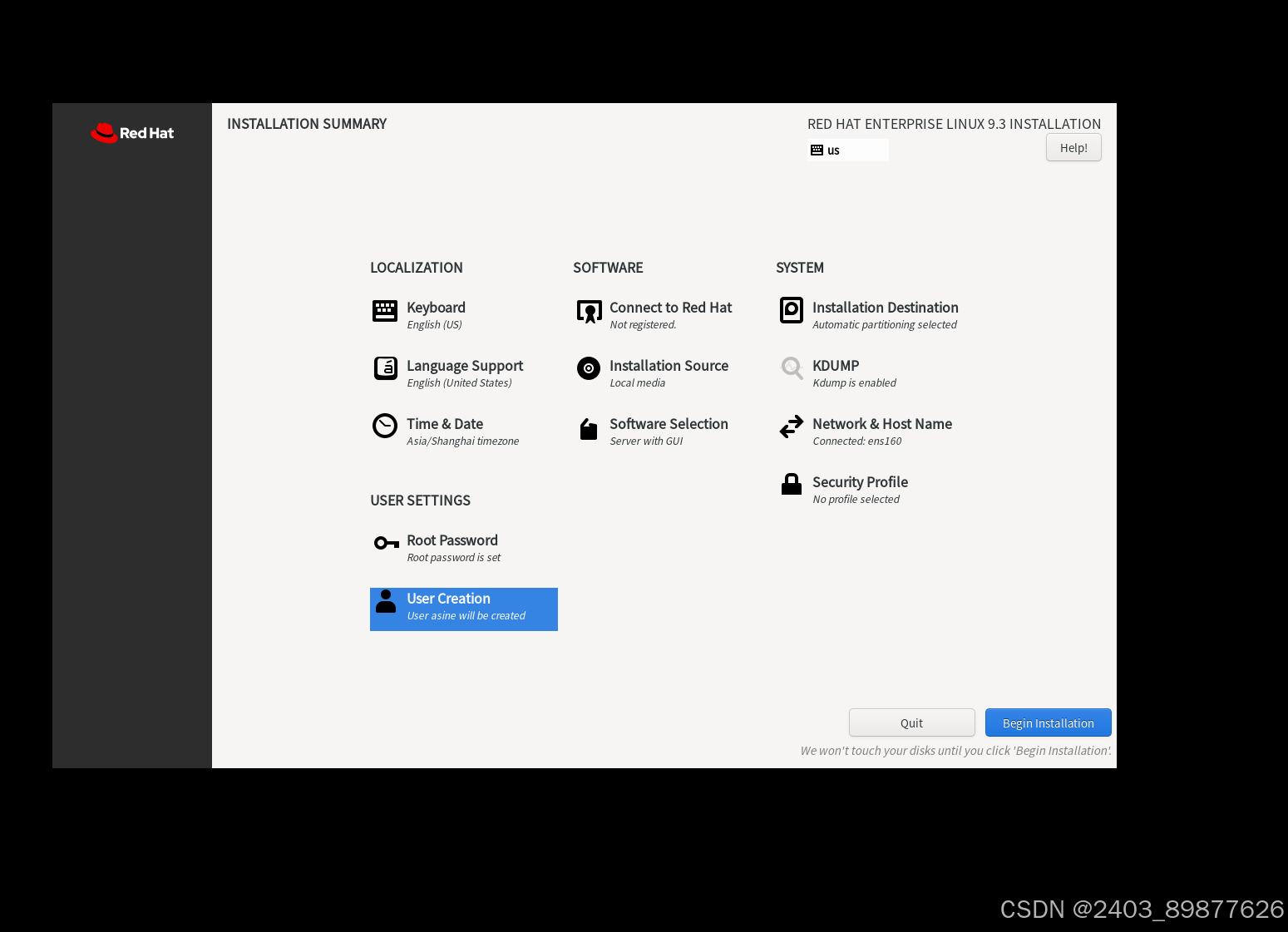Click 'Kdump is enabled' status text
Image resolution: width=1288 pixels, height=932 pixels.
[x=854, y=383]
